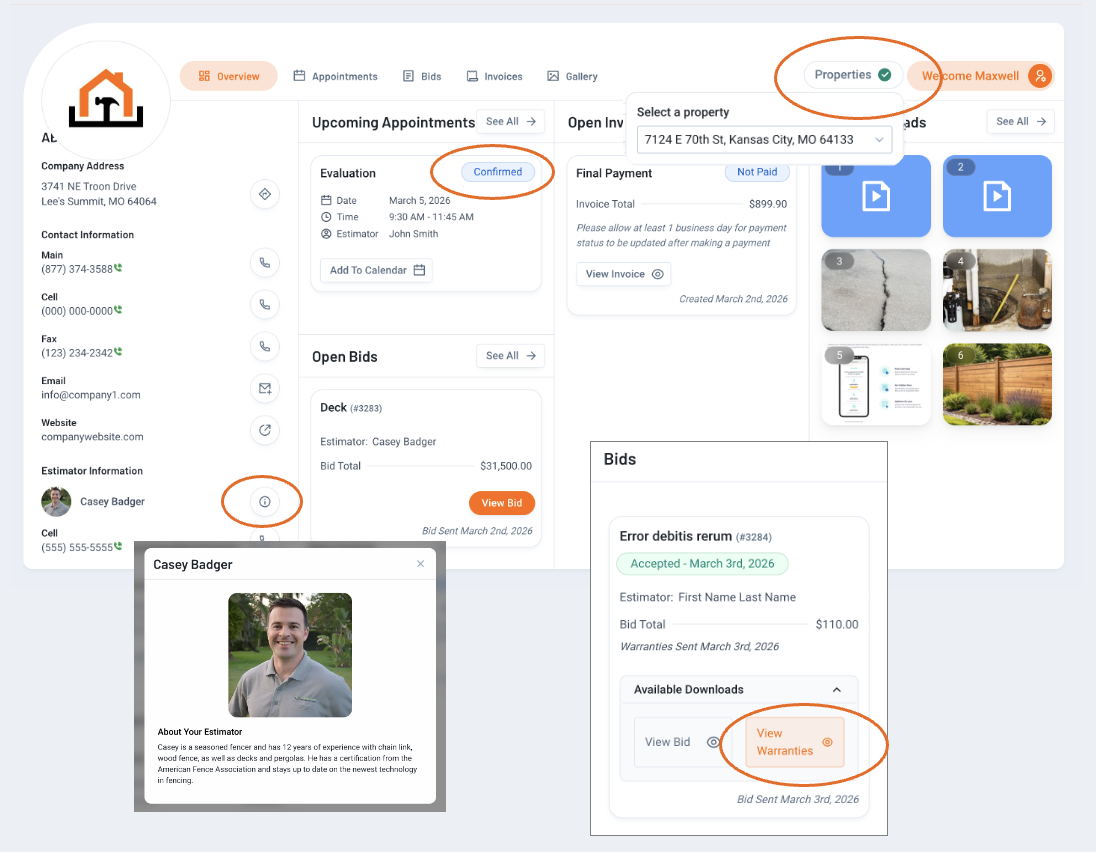This screenshot has height=852, width=1096.
Task: Click the Accepted - March 3rd, 2026 badge
Action: coord(702,564)
